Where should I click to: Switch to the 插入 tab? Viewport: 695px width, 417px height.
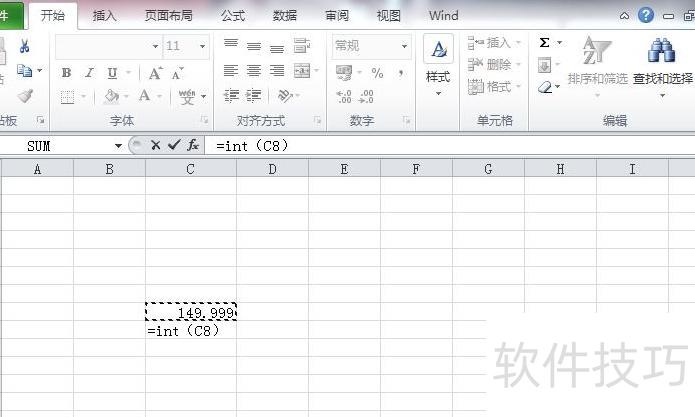[105, 16]
